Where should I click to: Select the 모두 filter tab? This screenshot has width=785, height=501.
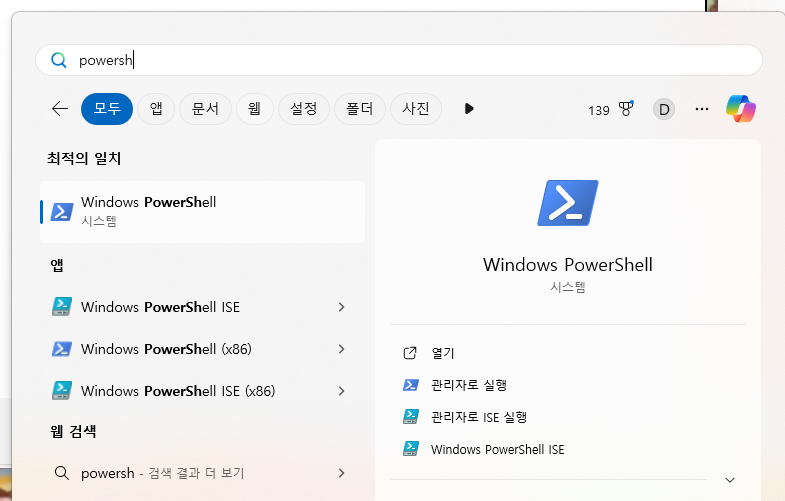[107, 109]
